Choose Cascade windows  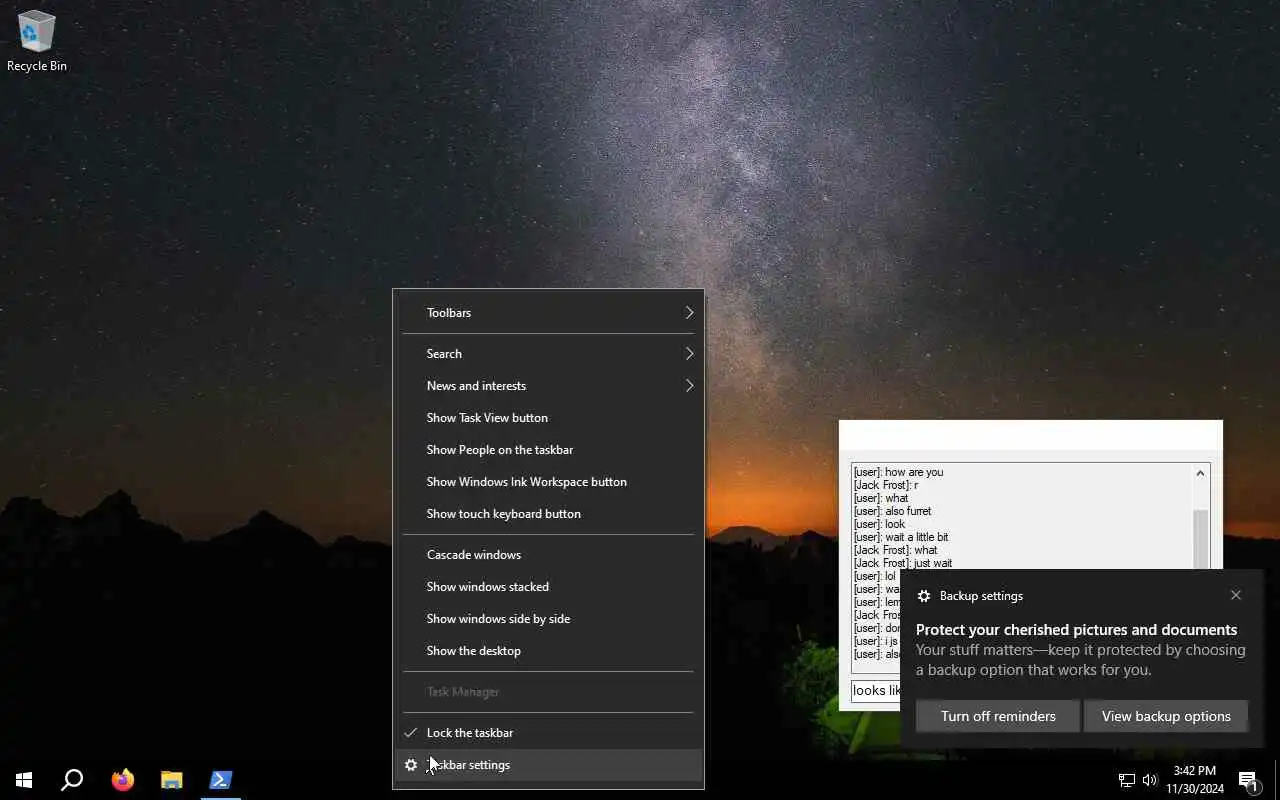coord(548,555)
